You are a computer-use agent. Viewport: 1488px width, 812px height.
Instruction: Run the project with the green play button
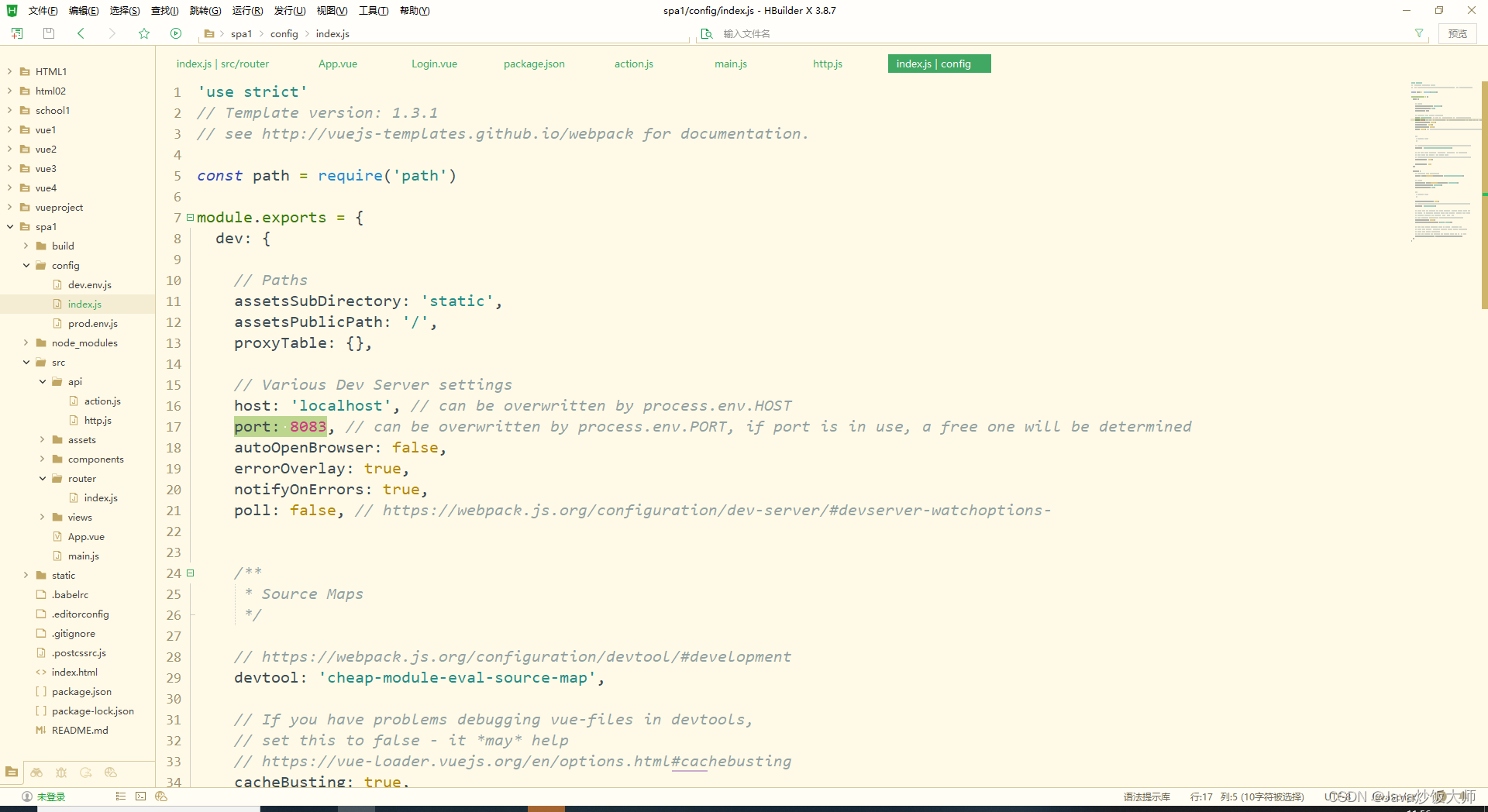pyautogui.click(x=176, y=33)
